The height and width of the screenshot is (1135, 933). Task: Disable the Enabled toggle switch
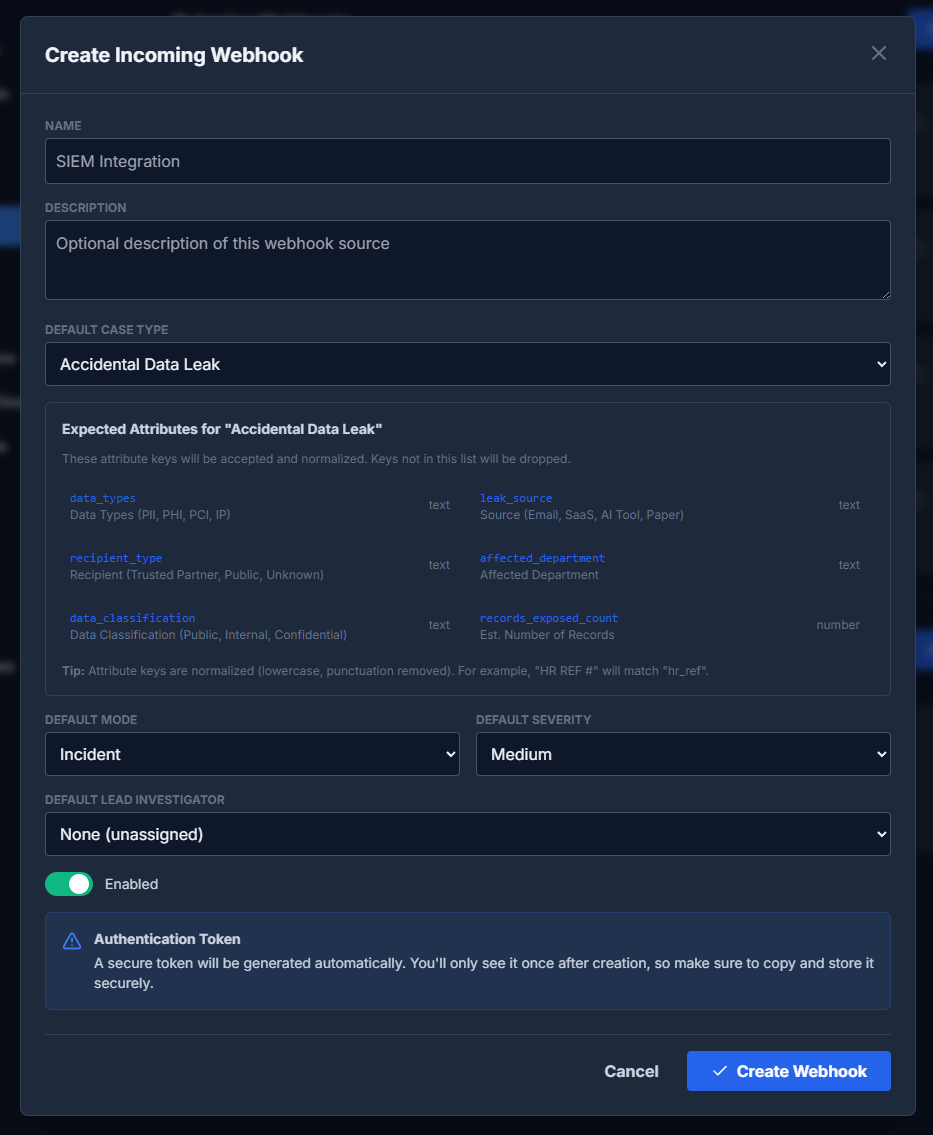[x=68, y=884]
